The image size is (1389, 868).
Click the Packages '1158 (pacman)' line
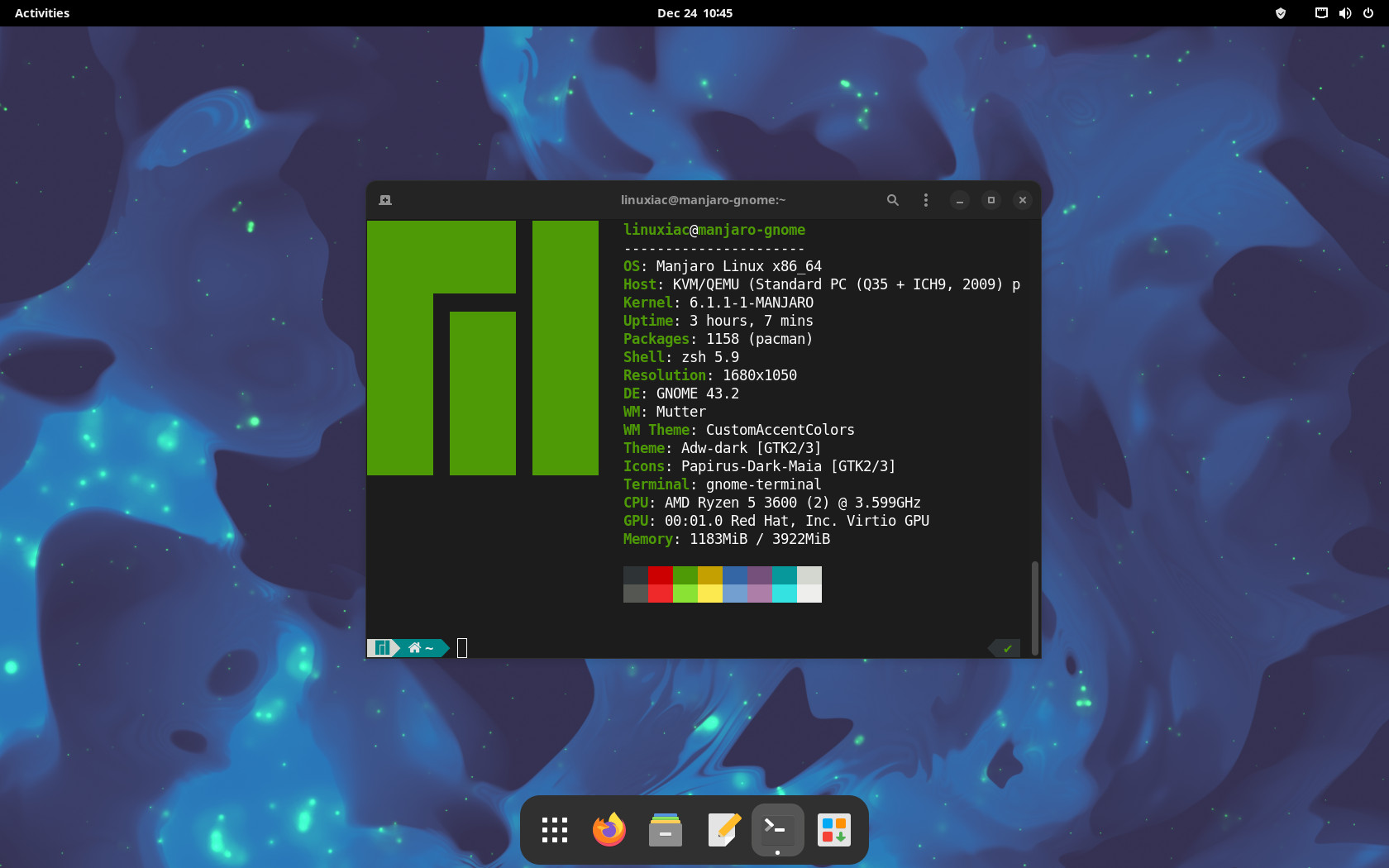pos(718,339)
